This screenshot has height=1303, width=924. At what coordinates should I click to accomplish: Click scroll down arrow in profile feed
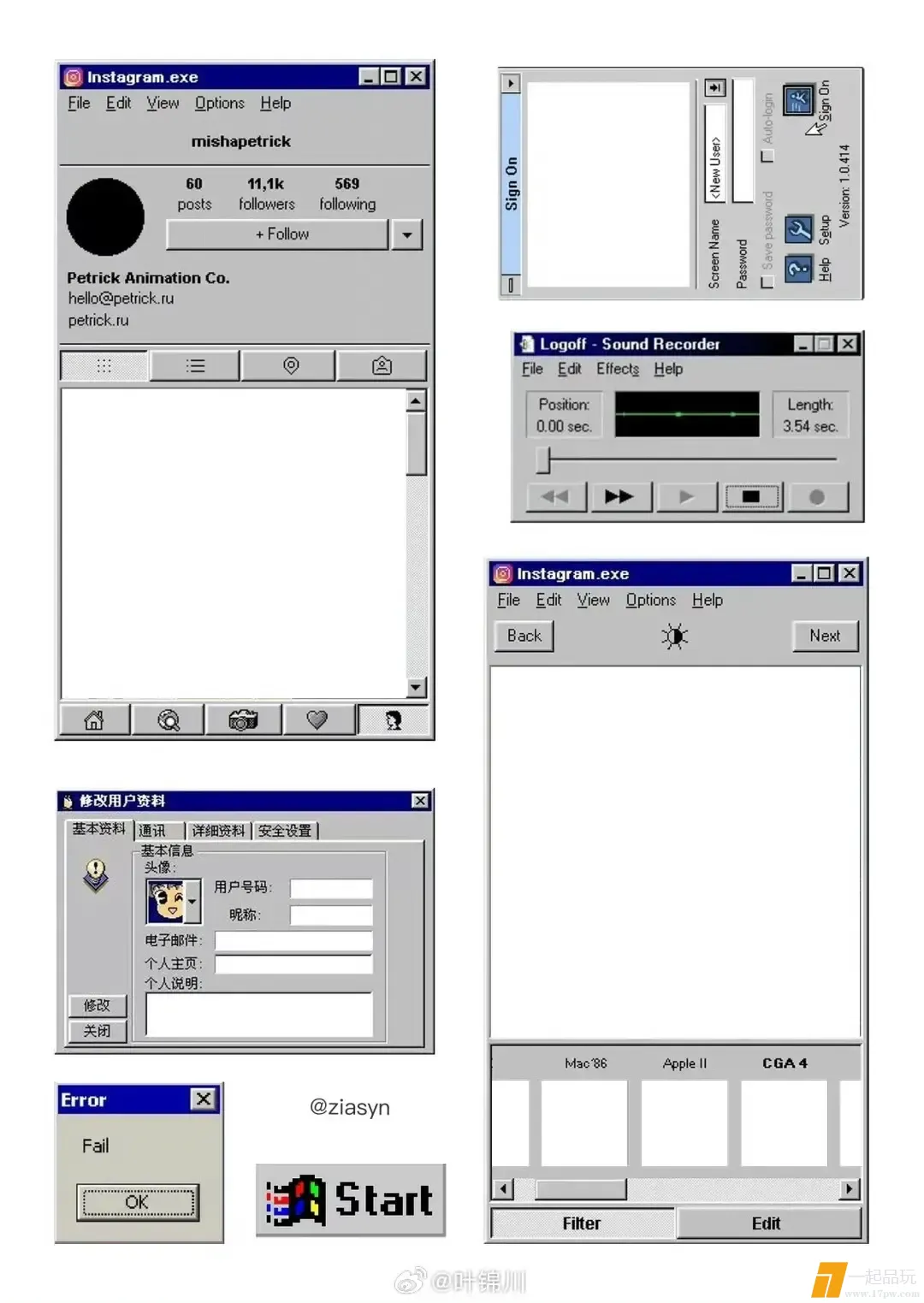coord(416,687)
